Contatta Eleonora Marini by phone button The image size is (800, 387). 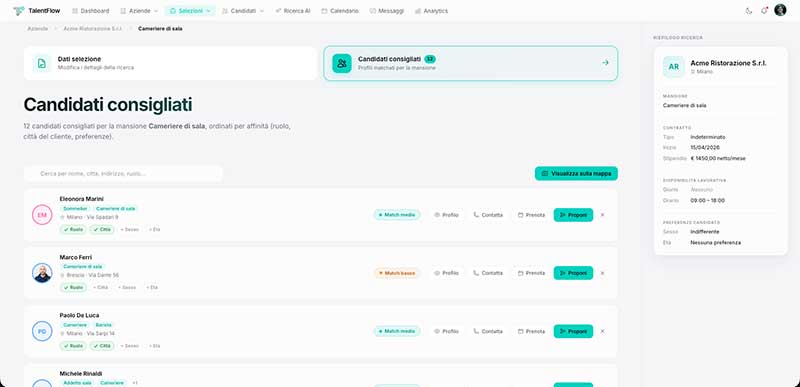[488, 215]
